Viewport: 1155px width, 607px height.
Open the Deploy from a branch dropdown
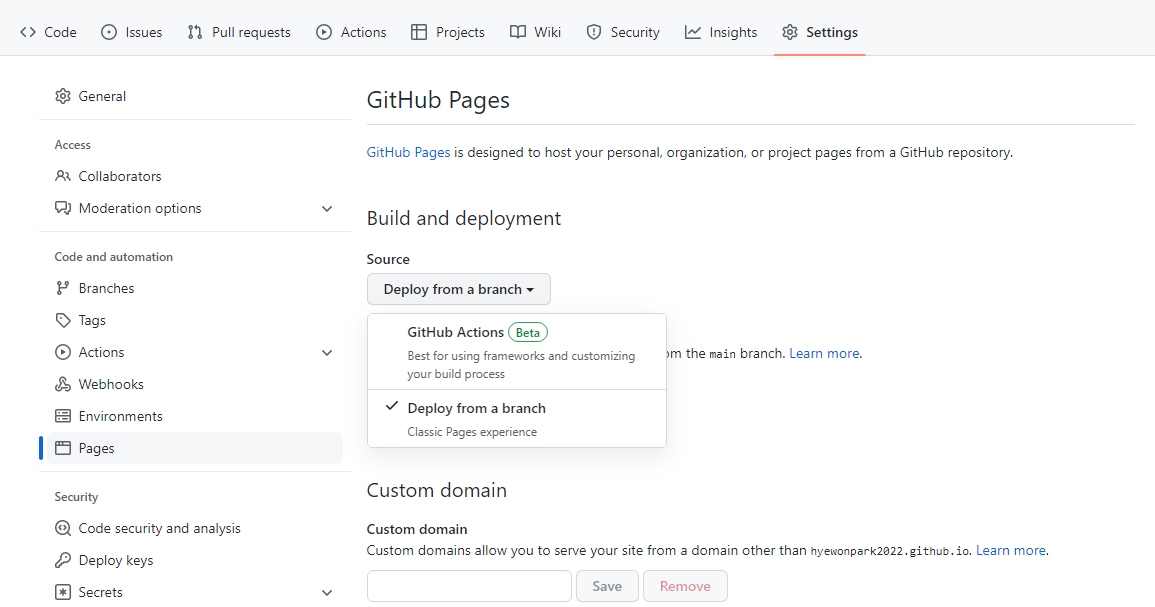click(458, 290)
